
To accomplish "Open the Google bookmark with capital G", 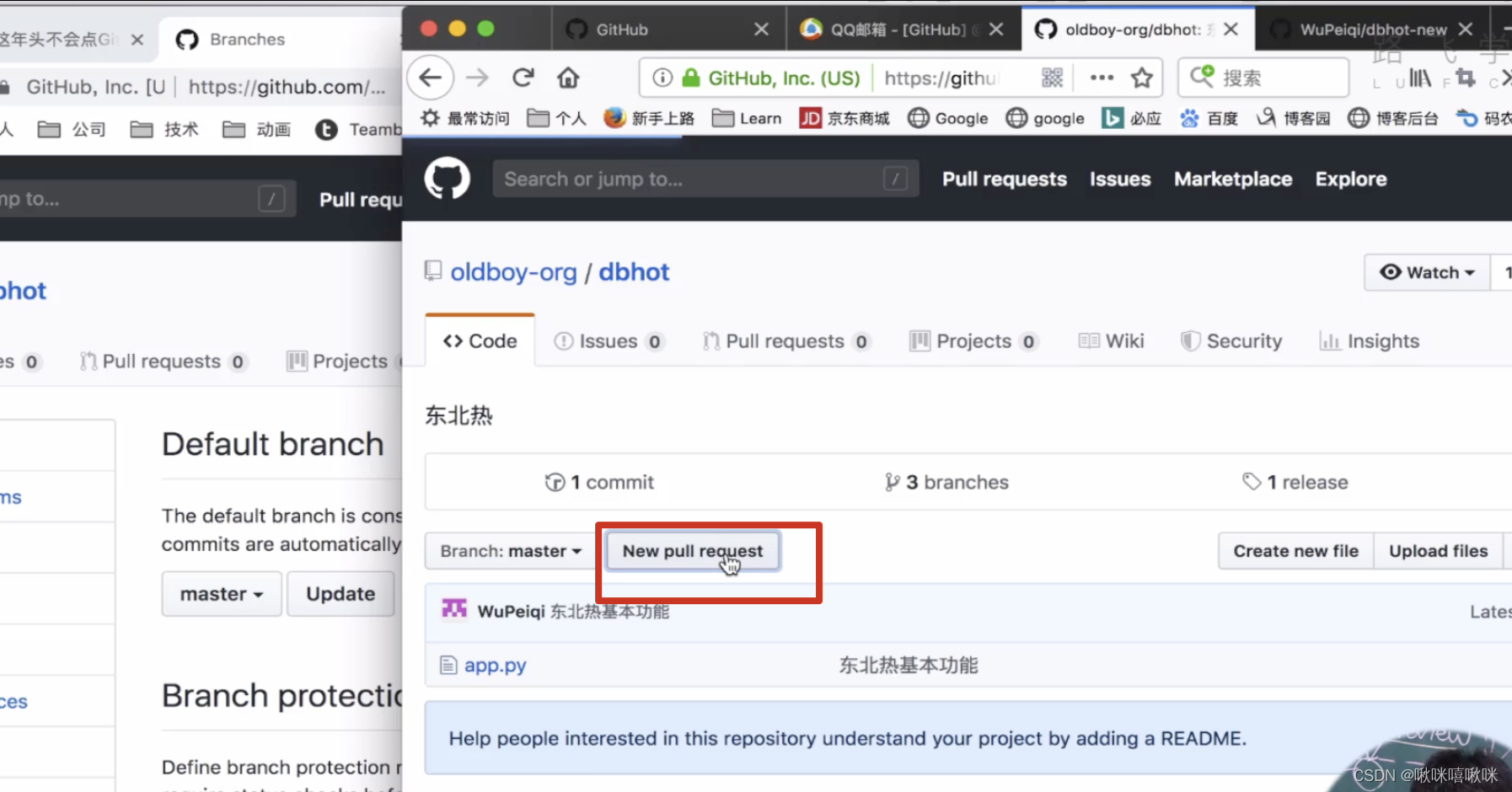I will click(948, 119).
